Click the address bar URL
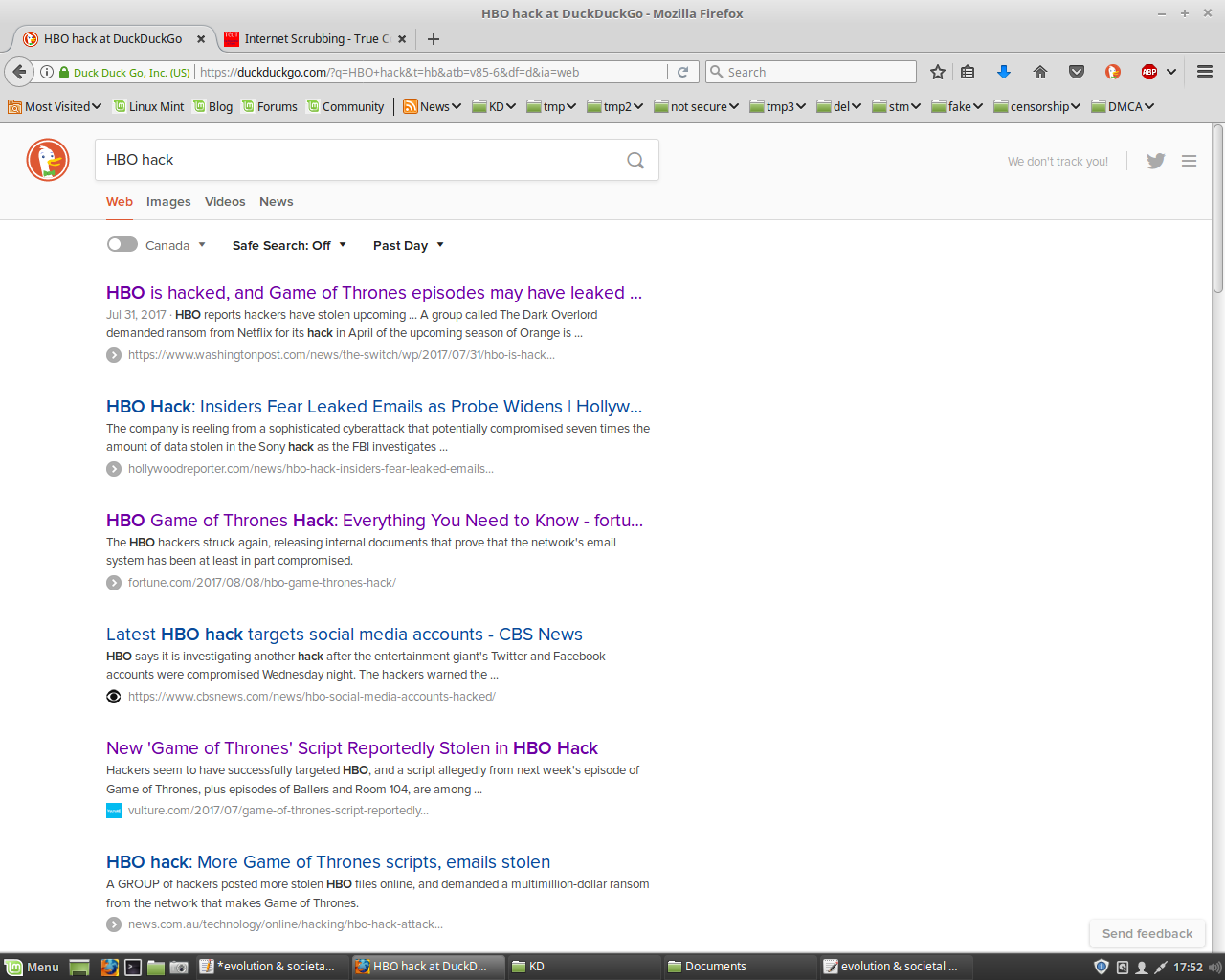This screenshot has width=1225, height=980. tap(431, 72)
